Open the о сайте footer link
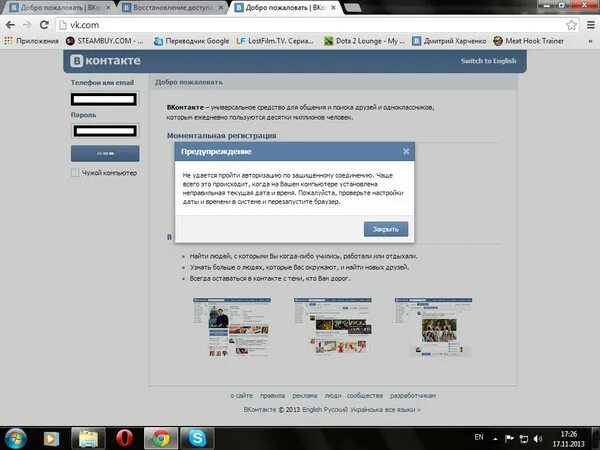The width and height of the screenshot is (600, 450). [241, 396]
